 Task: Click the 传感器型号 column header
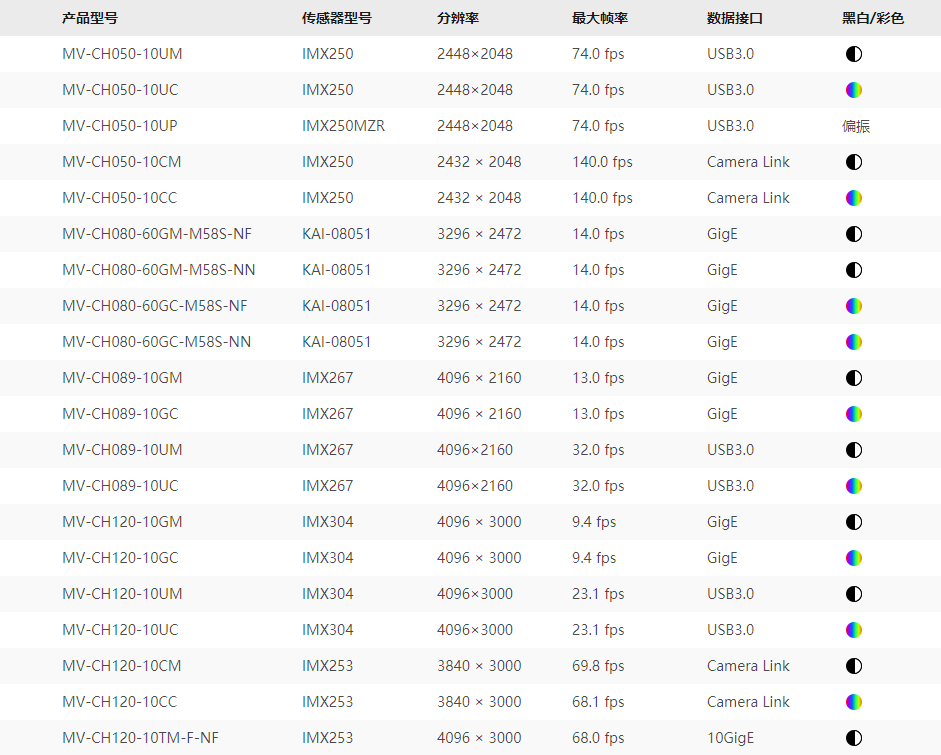(337, 18)
